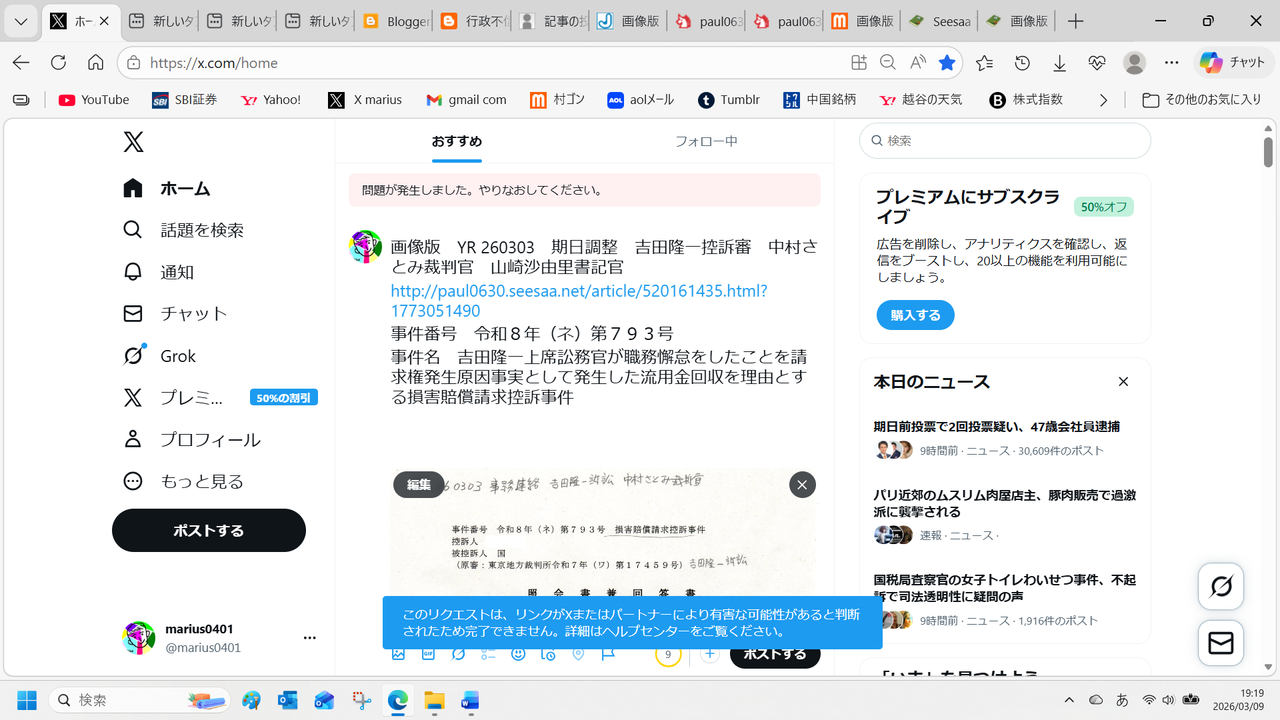Screen dimensions: 1280x720
Task: Show hidden system tray icons
Action: 1069,700
